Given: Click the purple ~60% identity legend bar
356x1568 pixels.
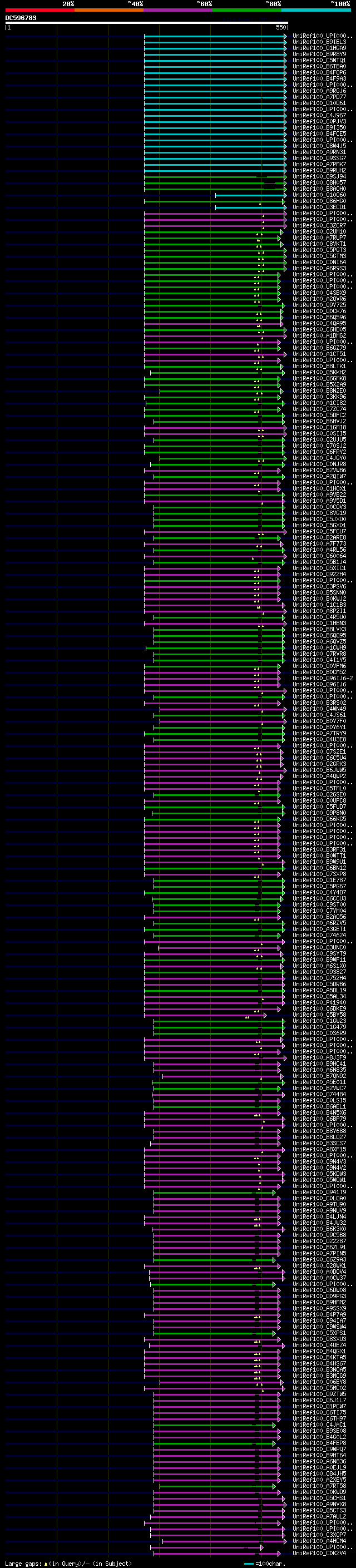Looking at the screenshot, I should pos(177,10).
